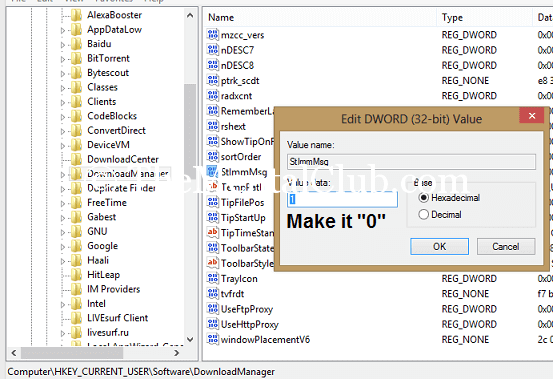Select the nDESC7 DWORD icon
The image size is (553, 379).
[213, 50]
